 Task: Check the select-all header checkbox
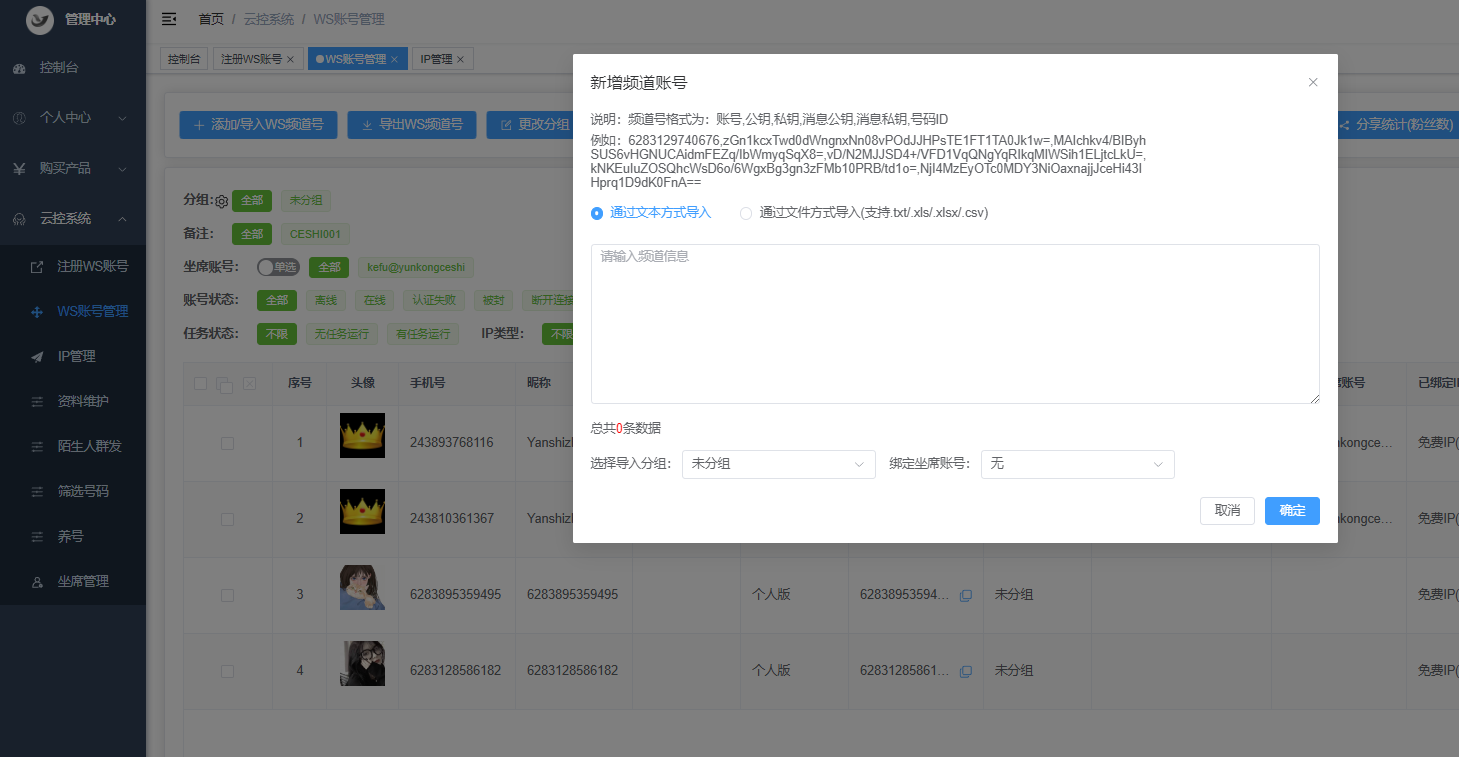point(200,383)
